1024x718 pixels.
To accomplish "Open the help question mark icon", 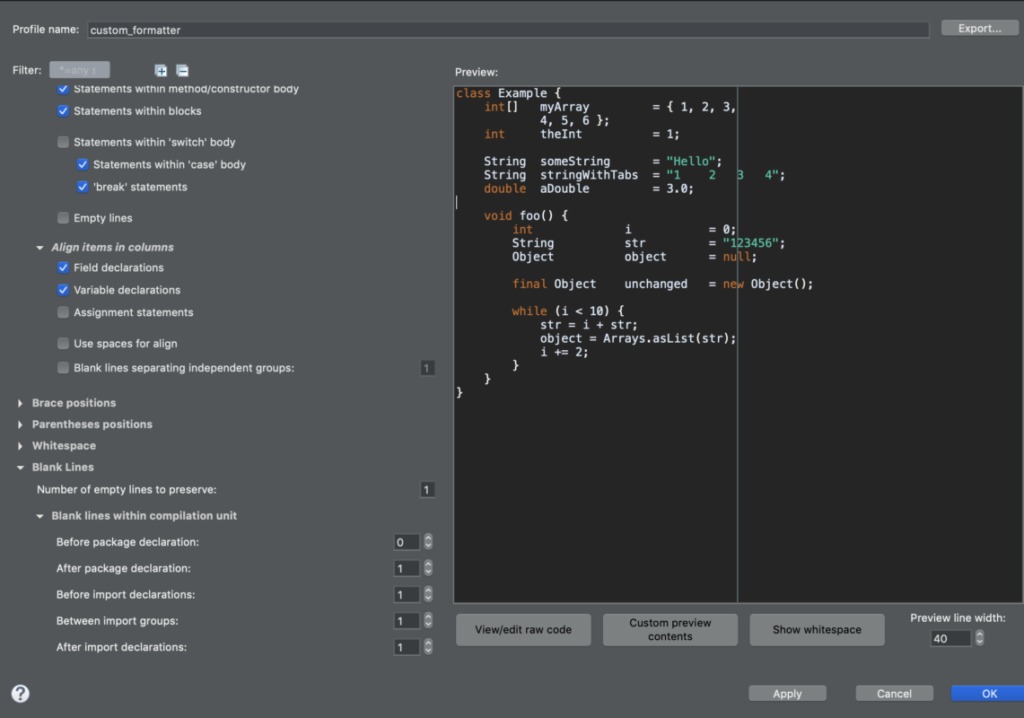I will point(20,693).
